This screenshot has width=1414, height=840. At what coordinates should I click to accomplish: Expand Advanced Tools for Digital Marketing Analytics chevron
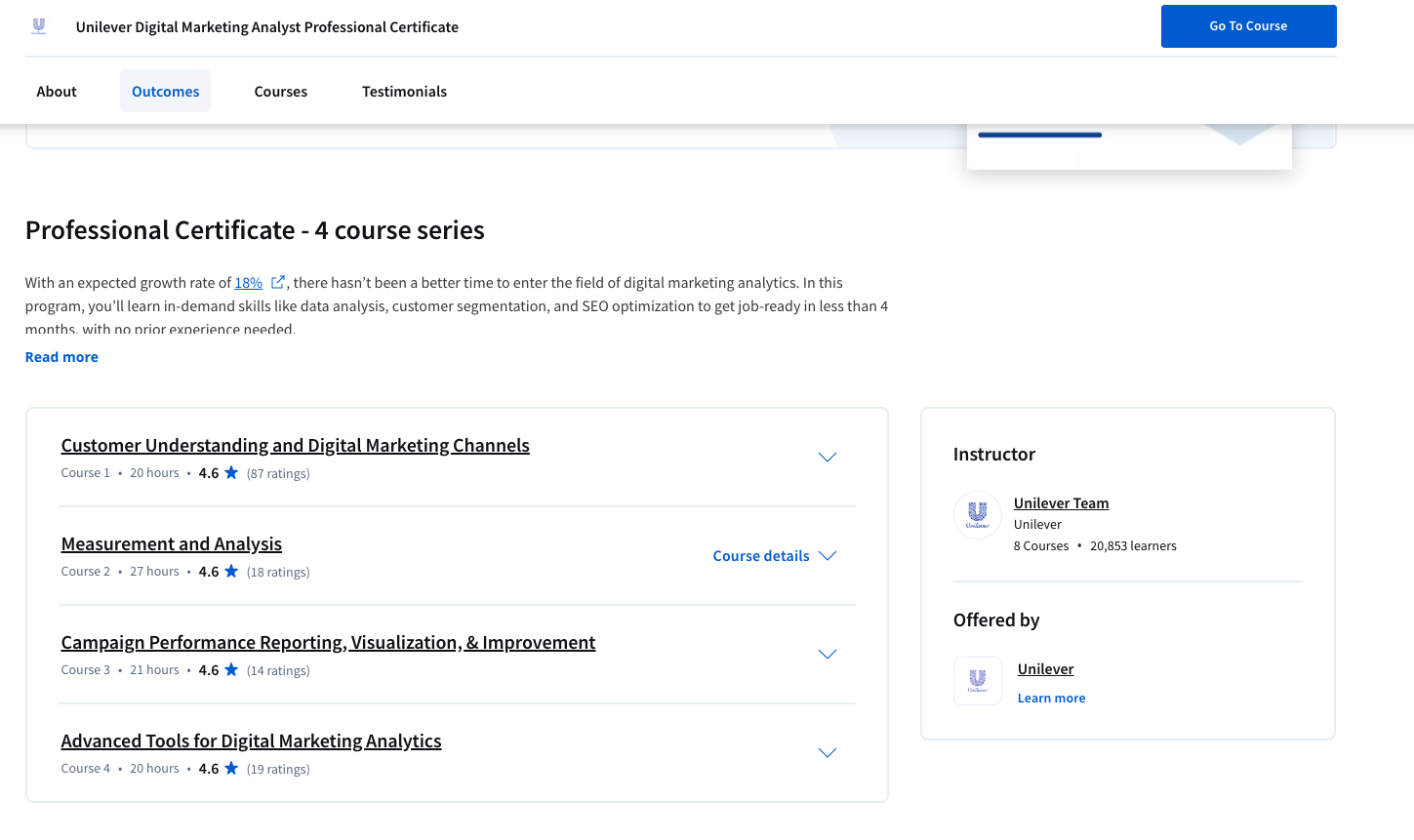[827, 753]
